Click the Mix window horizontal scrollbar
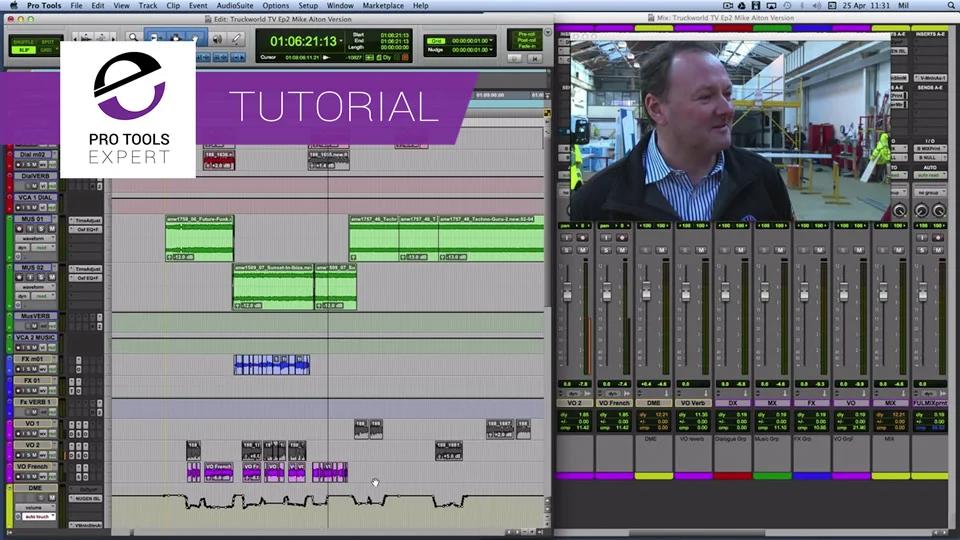This screenshot has width=960, height=540. pyautogui.click(x=697, y=533)
